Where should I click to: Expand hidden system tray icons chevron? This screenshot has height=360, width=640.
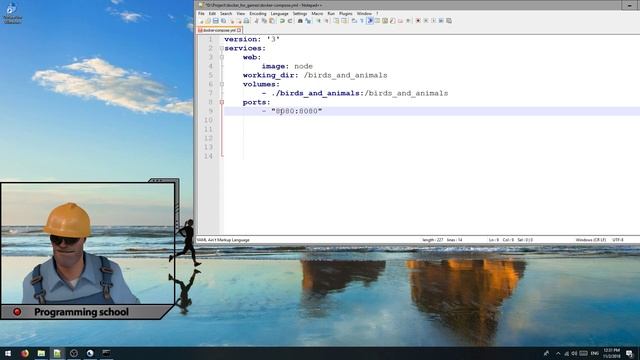558,353
